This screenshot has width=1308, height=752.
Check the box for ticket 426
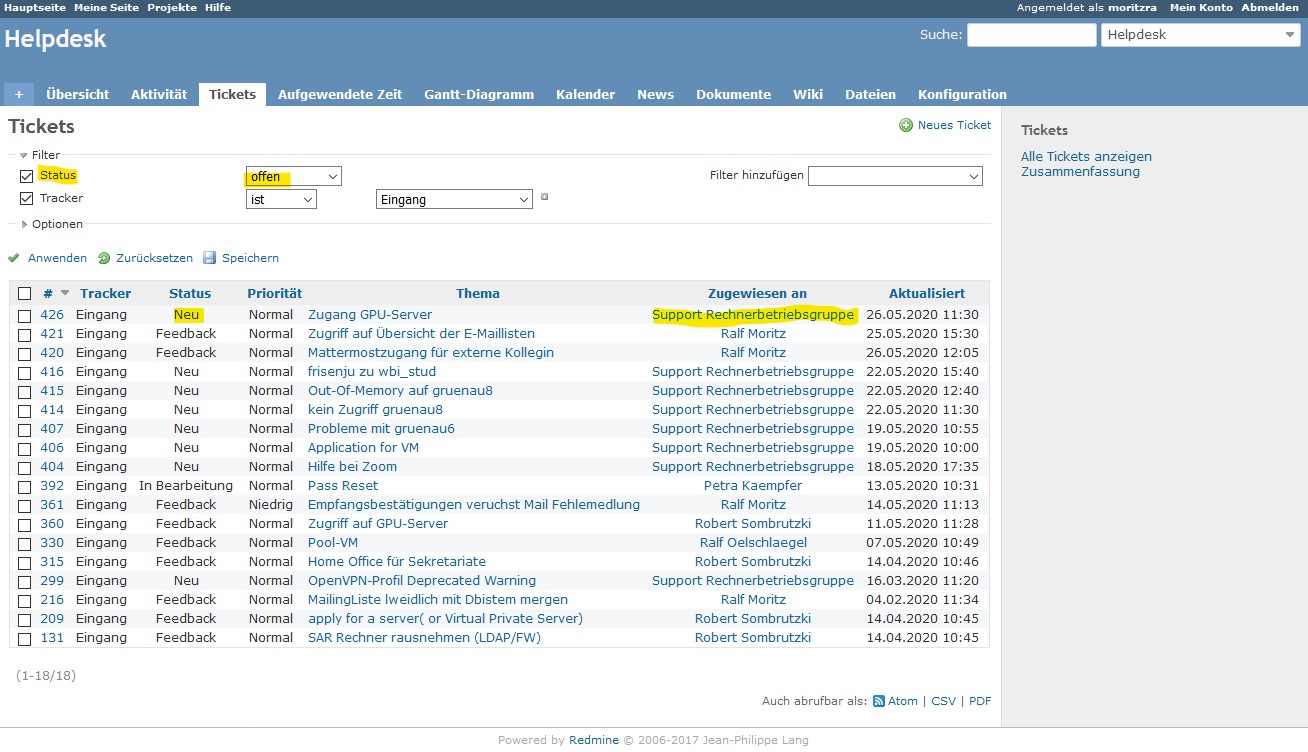tap(25, 315)
